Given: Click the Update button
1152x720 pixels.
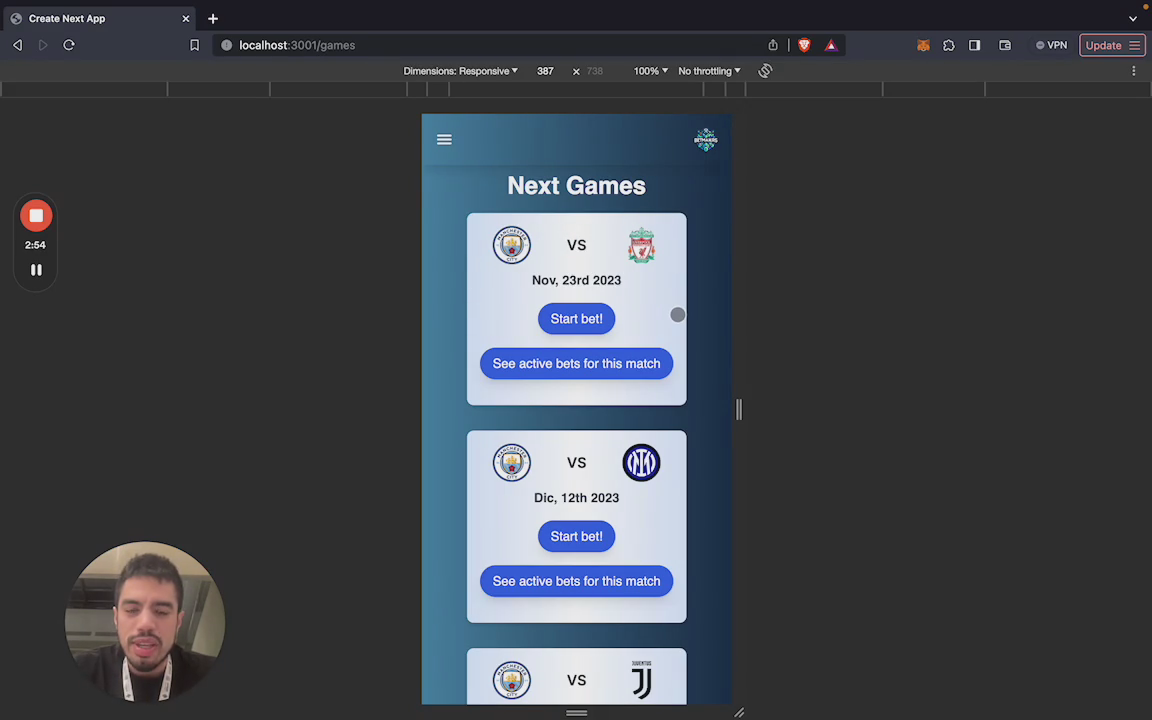Looking at the screenshot, I should (x=1112, y=46).
